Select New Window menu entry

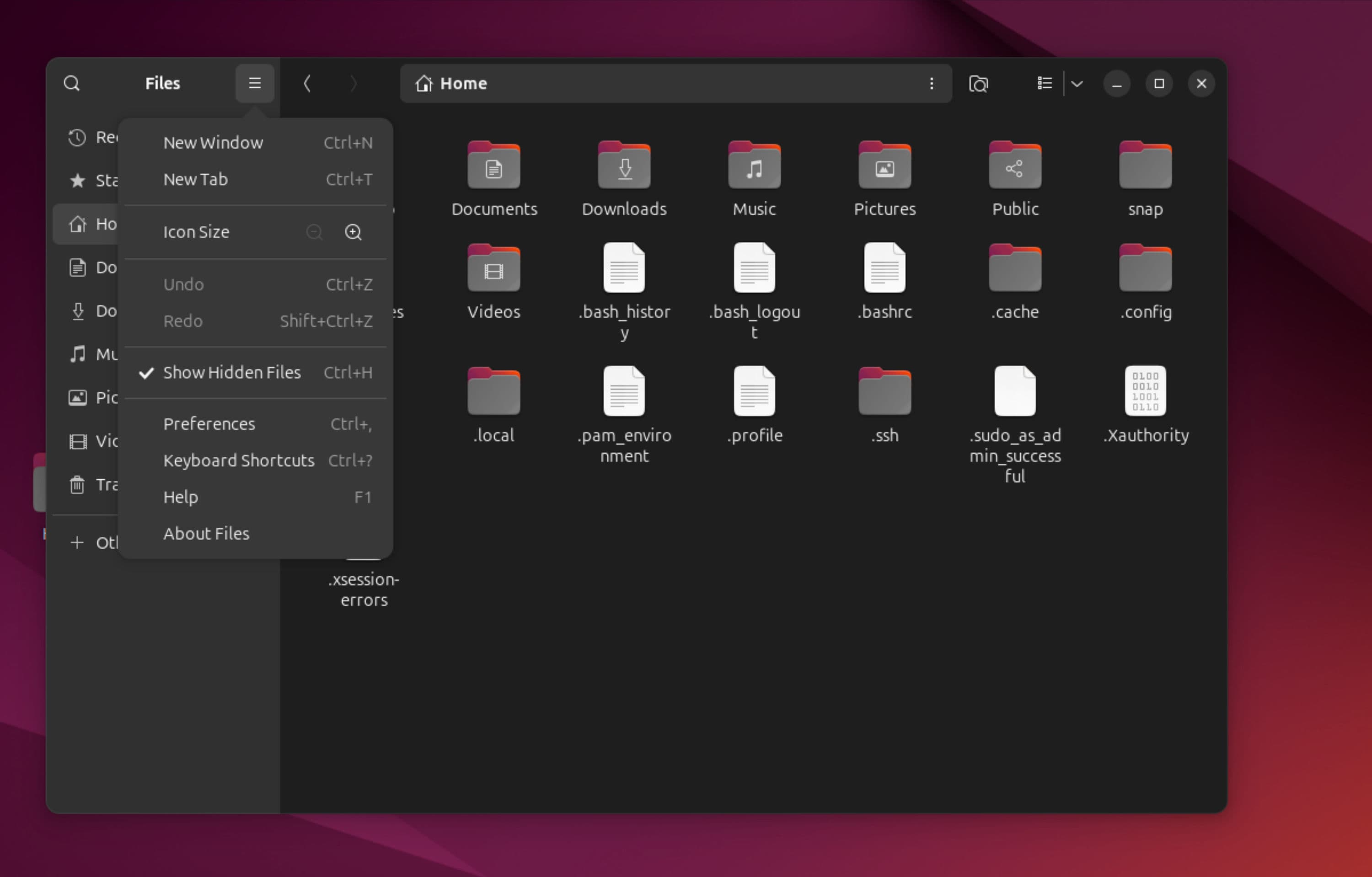(213, 142)
